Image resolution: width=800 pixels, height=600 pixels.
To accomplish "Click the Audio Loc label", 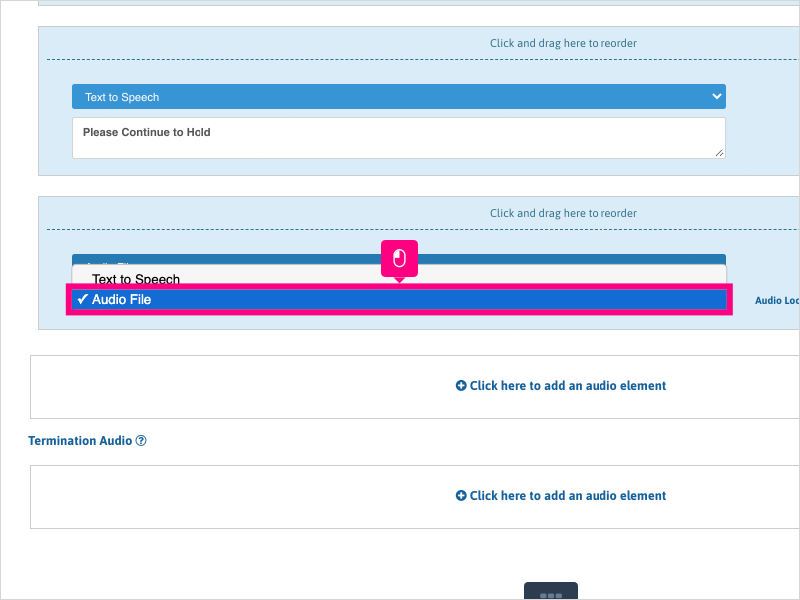I will click(777, 301).
